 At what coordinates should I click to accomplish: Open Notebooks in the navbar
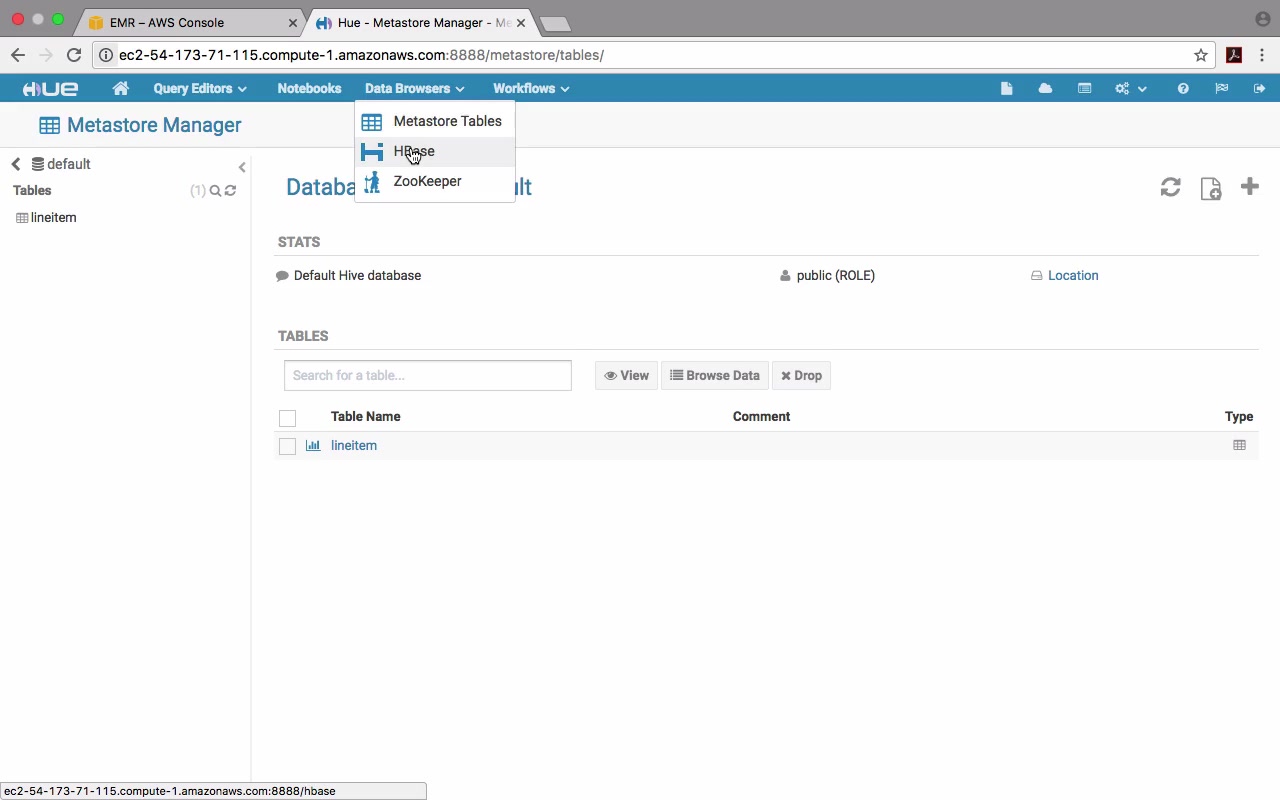coord(309,88)
